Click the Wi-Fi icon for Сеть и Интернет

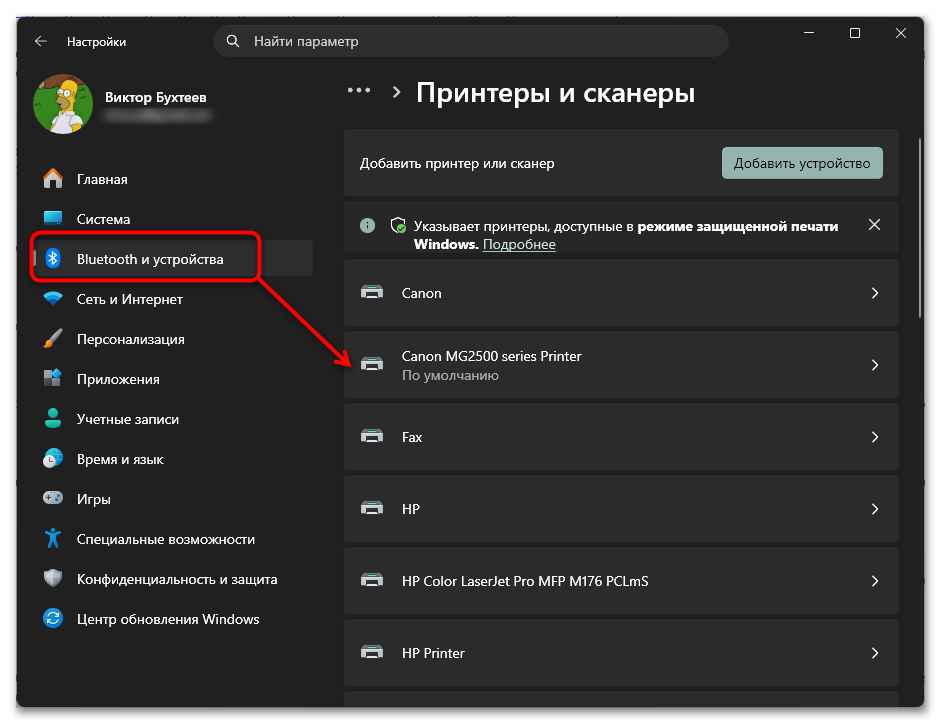53,298
